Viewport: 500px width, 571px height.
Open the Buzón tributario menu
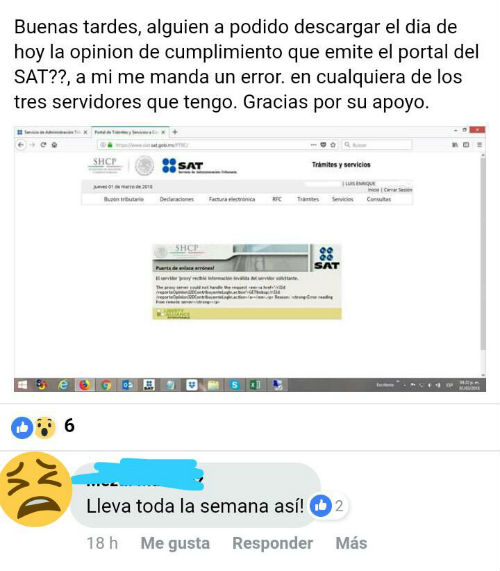tap(124, 199)
